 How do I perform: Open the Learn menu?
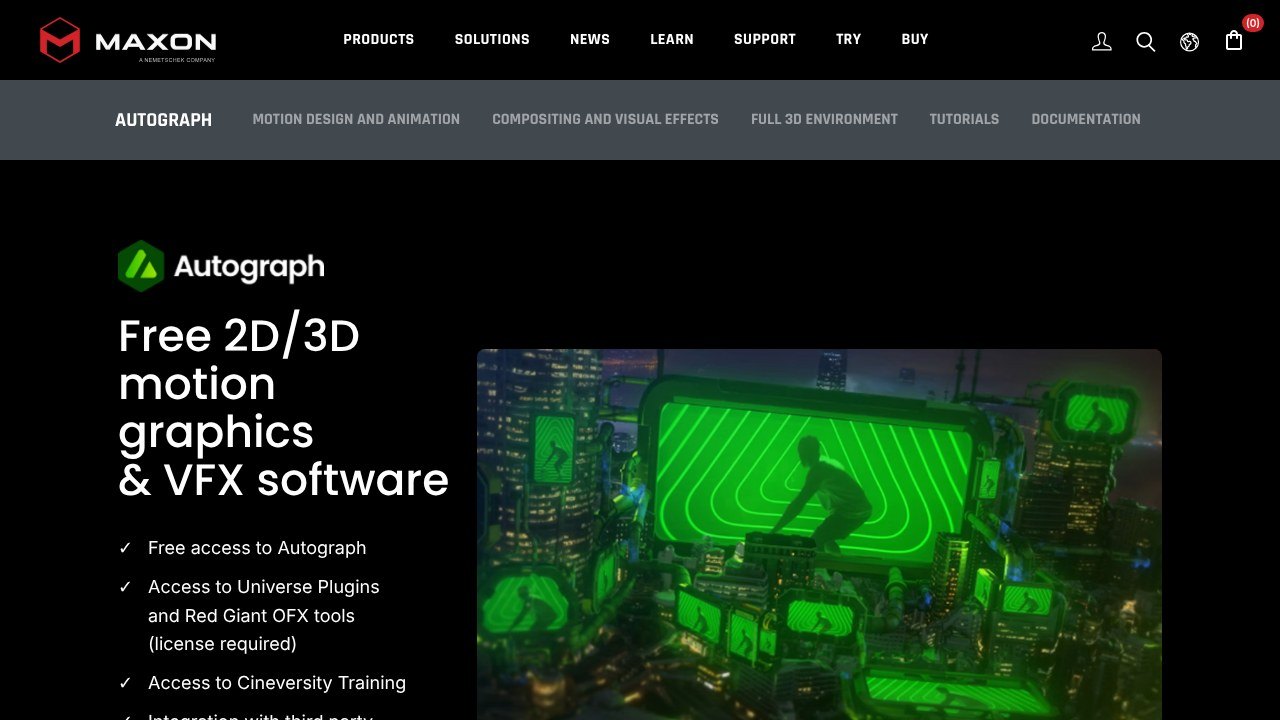672,39
